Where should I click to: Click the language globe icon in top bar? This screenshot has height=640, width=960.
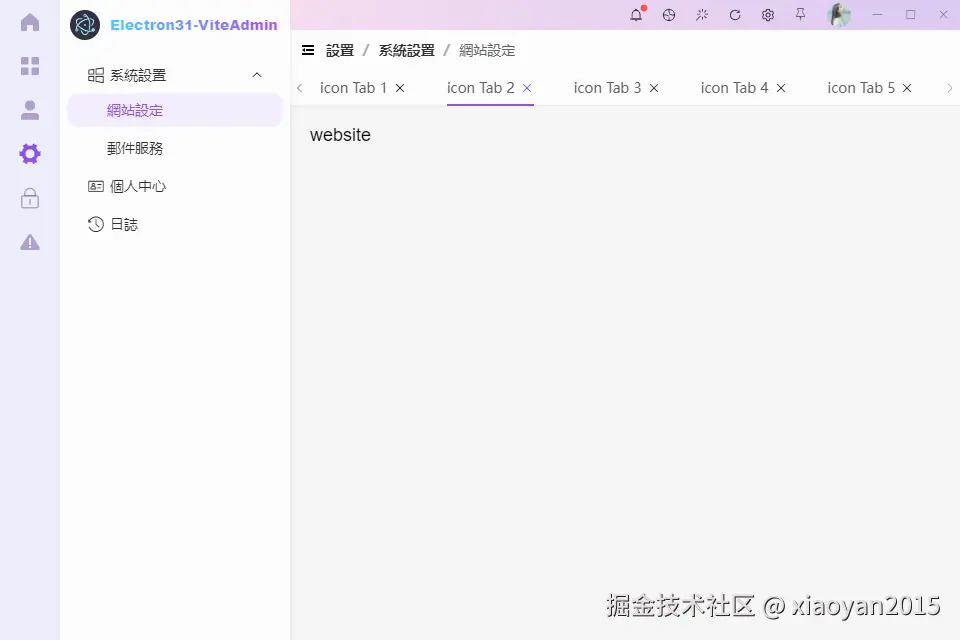pos(668,14)
